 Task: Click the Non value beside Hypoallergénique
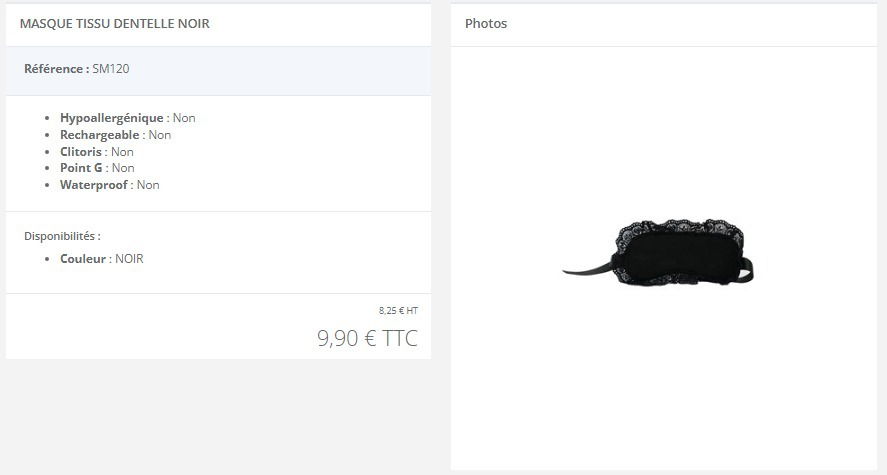click(x=184, y=118)
